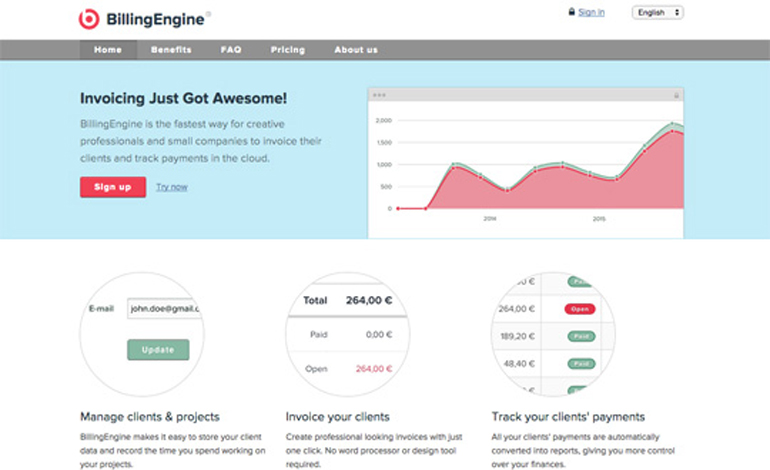Click the 2014 label on chart axis

coord(490,219)
